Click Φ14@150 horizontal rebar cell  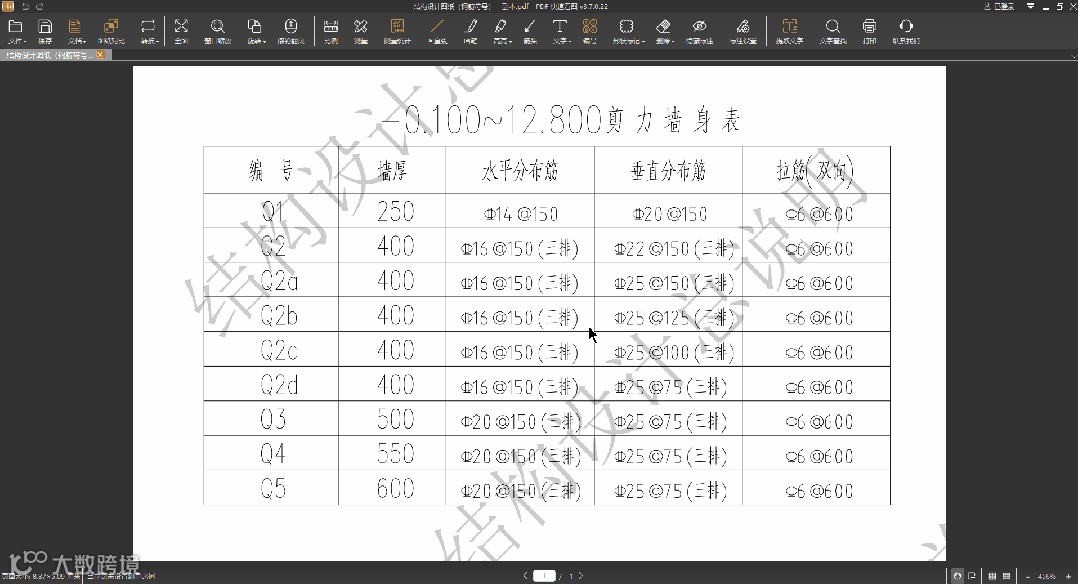tap(520, 215)
